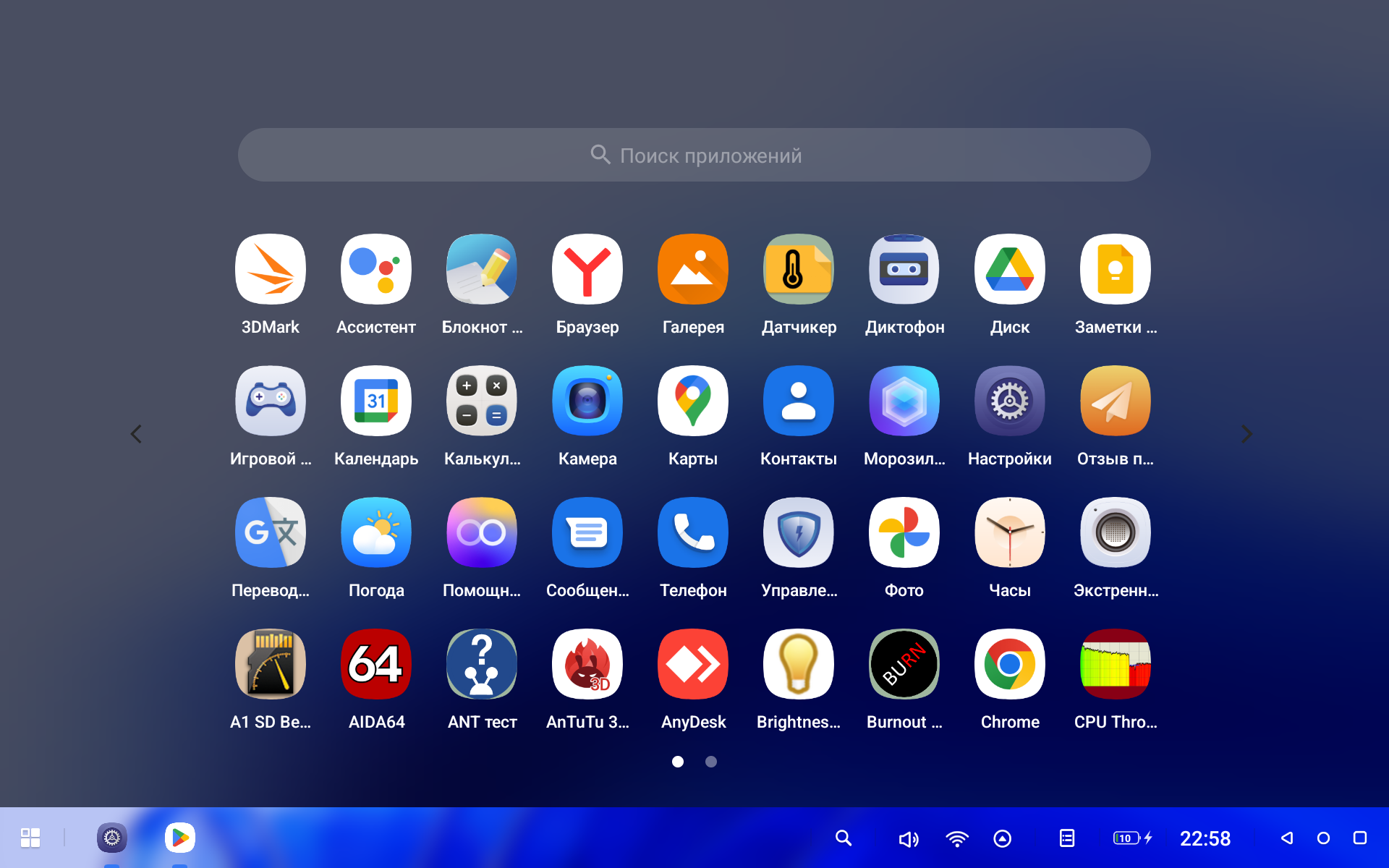Open Play Store from taskbar

click(x=179, y=838)
